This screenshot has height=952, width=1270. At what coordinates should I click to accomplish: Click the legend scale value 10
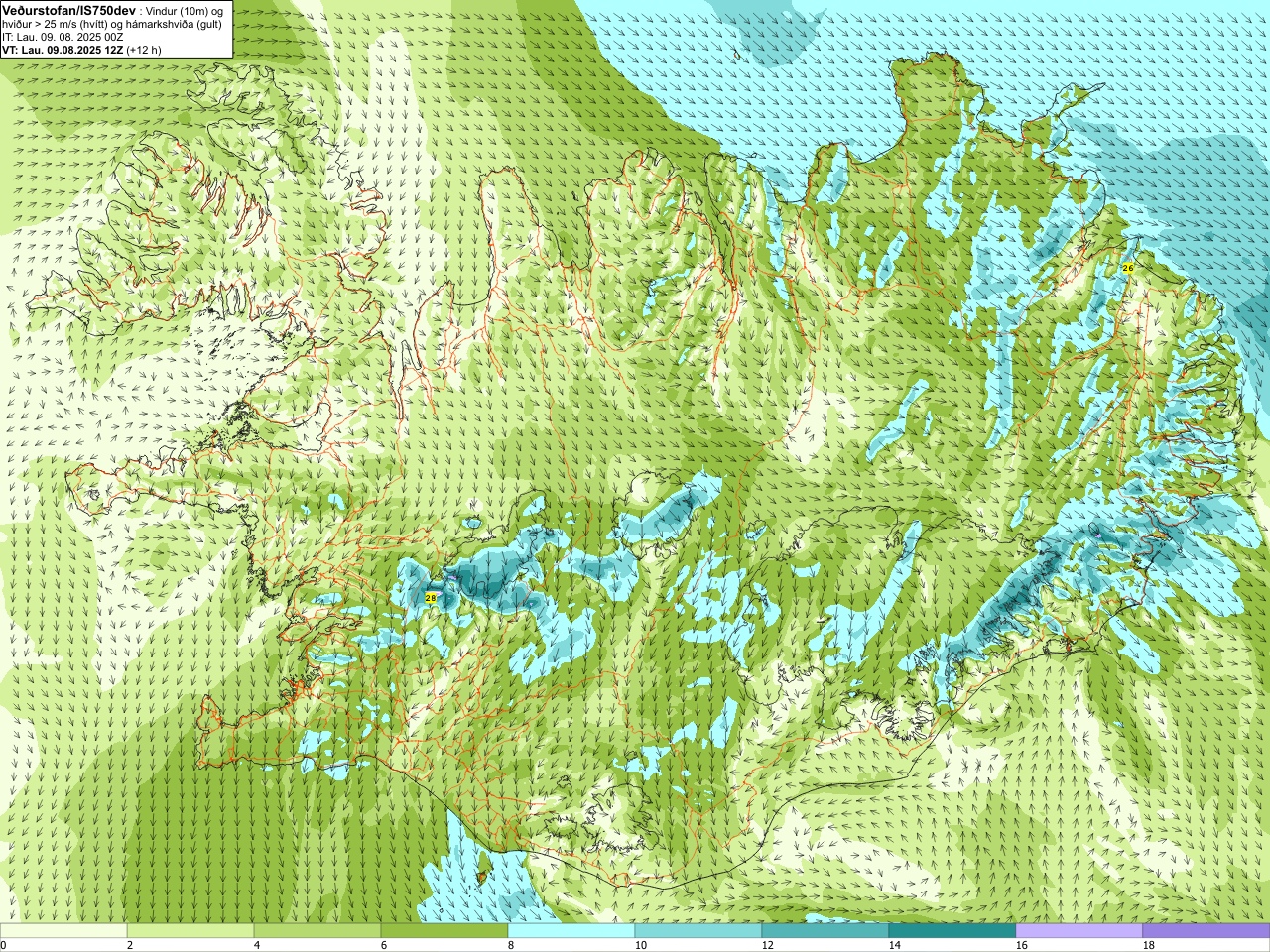[641, 946]
